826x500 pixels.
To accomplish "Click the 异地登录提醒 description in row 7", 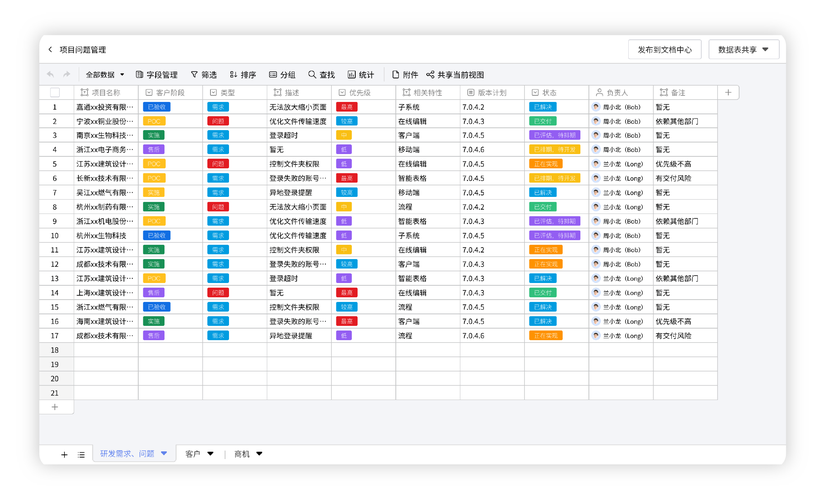I will click(x=291, y=193).
